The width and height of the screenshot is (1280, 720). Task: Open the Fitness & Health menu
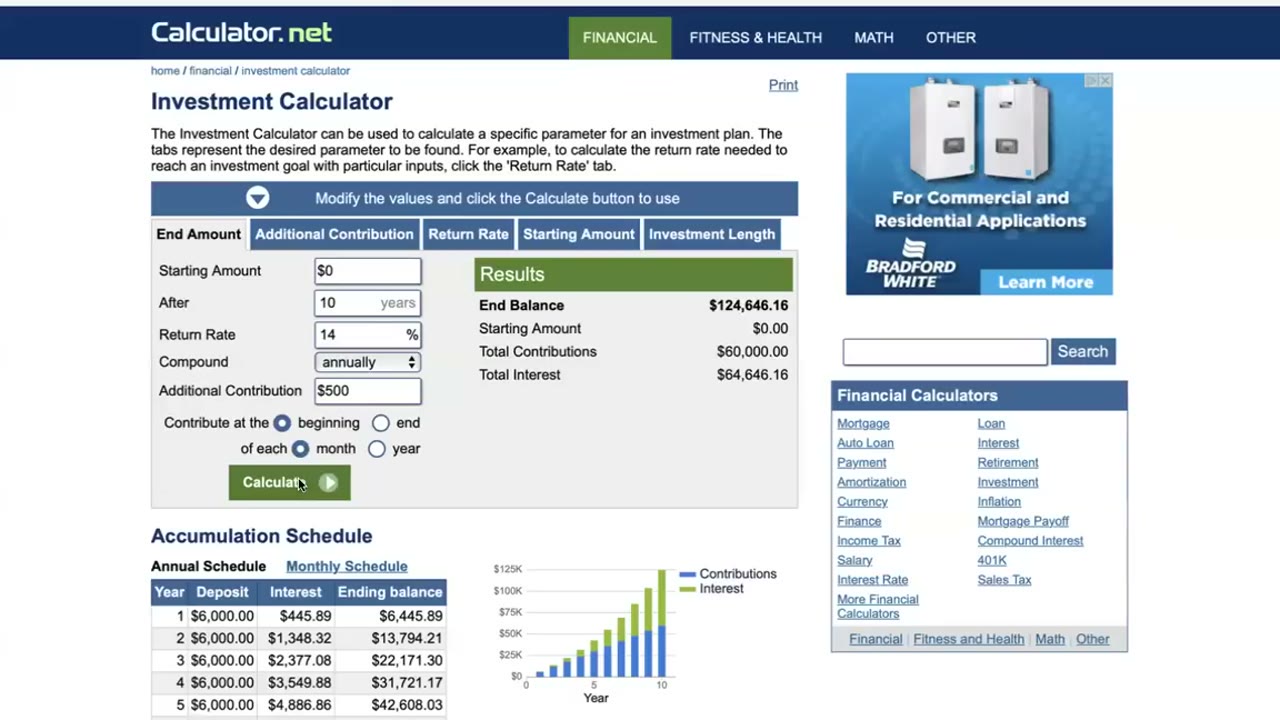coord(756,37)
